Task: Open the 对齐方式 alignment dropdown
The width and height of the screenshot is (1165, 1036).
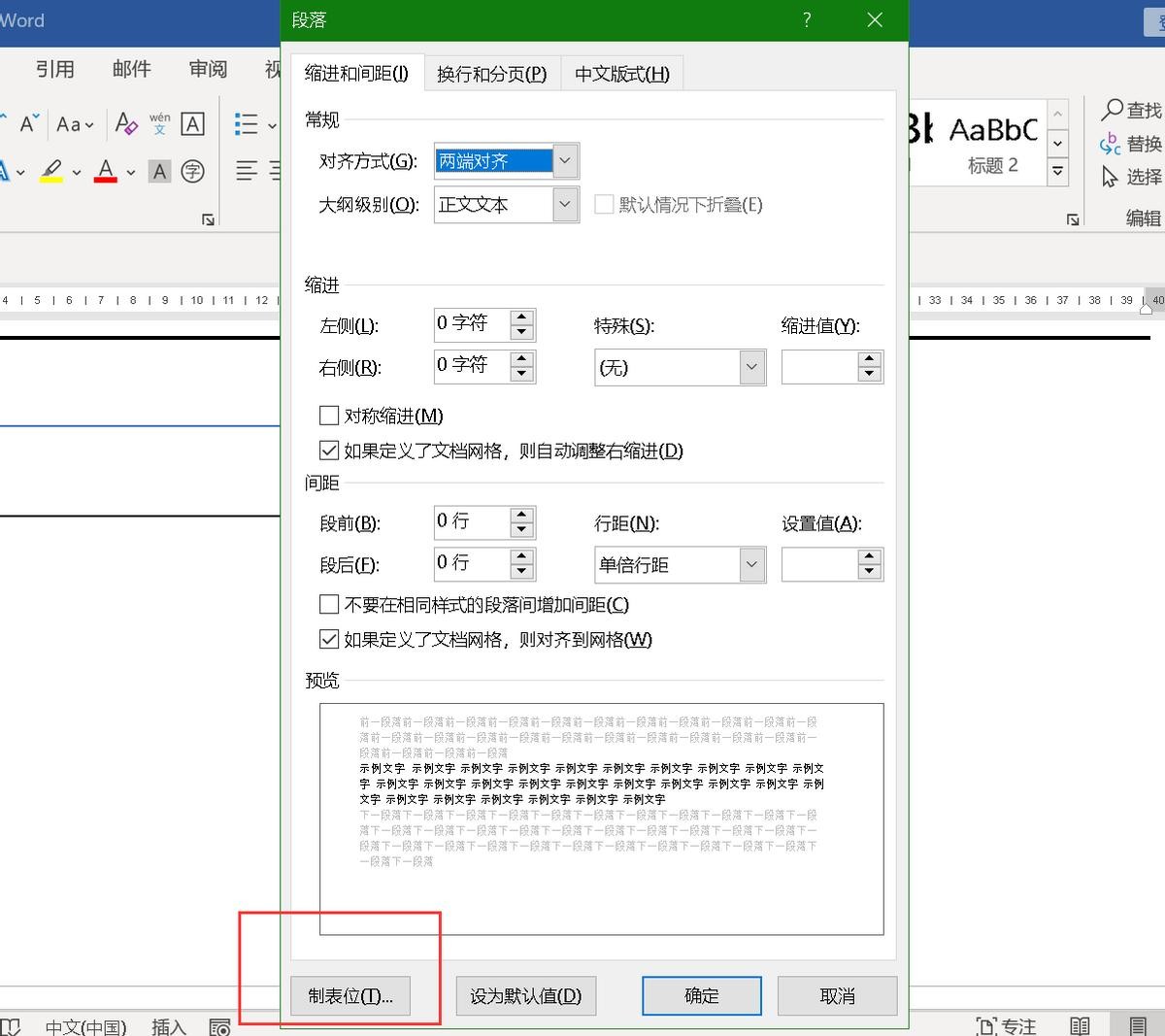Action: pyautogui.click(x=565, y=161)
